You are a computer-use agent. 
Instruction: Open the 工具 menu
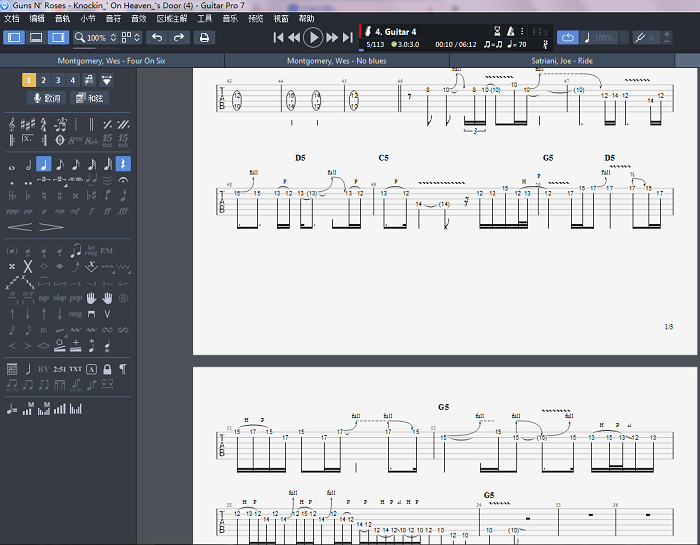pyautogui.click(x=204, y=18)
